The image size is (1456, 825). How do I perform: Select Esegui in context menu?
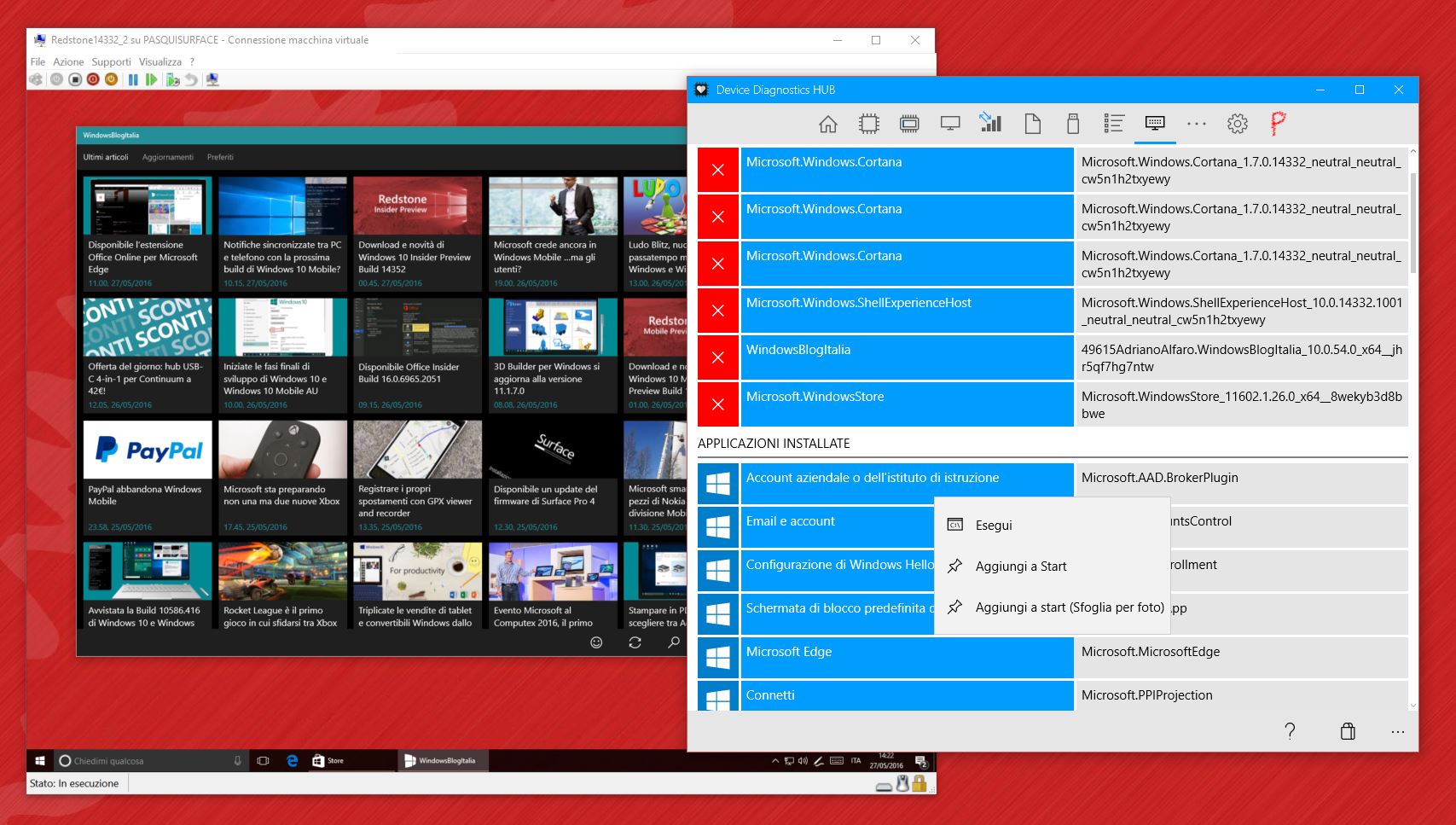click(1052, 526)
